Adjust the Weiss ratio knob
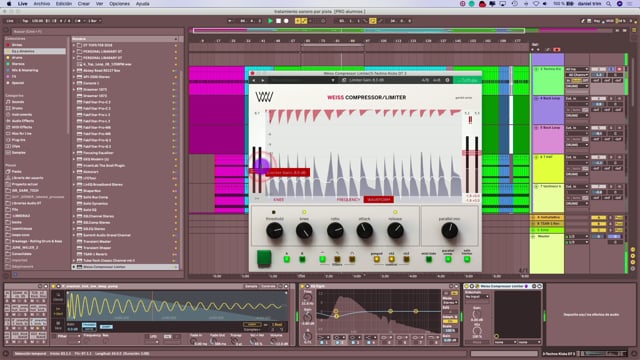Image resolution: width=640 pixels, height=360 pixels. [335, 231]
